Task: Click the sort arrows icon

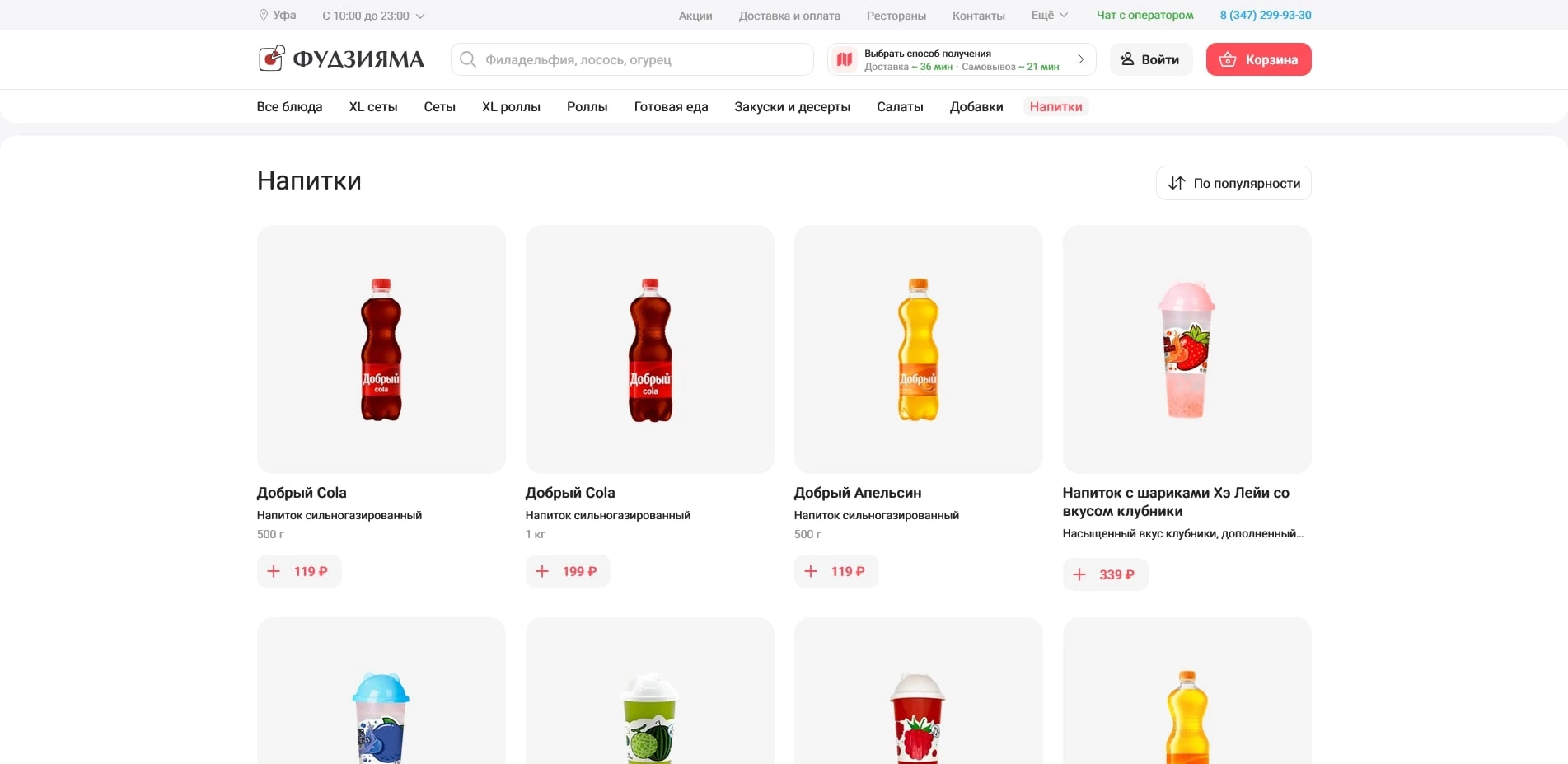Action: coord(1176,183)
